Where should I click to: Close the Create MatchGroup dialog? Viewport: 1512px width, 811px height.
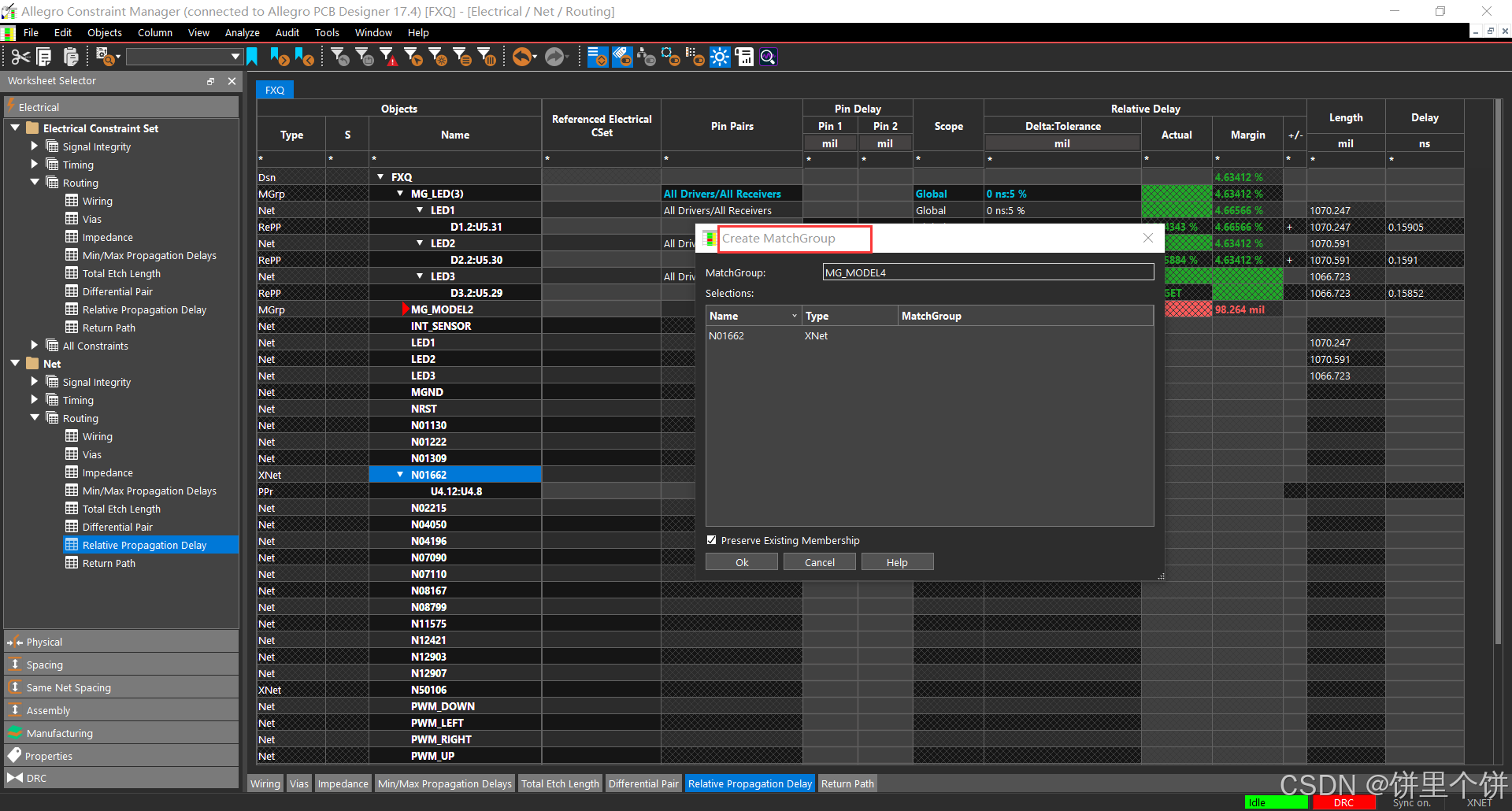[1148, 238]
